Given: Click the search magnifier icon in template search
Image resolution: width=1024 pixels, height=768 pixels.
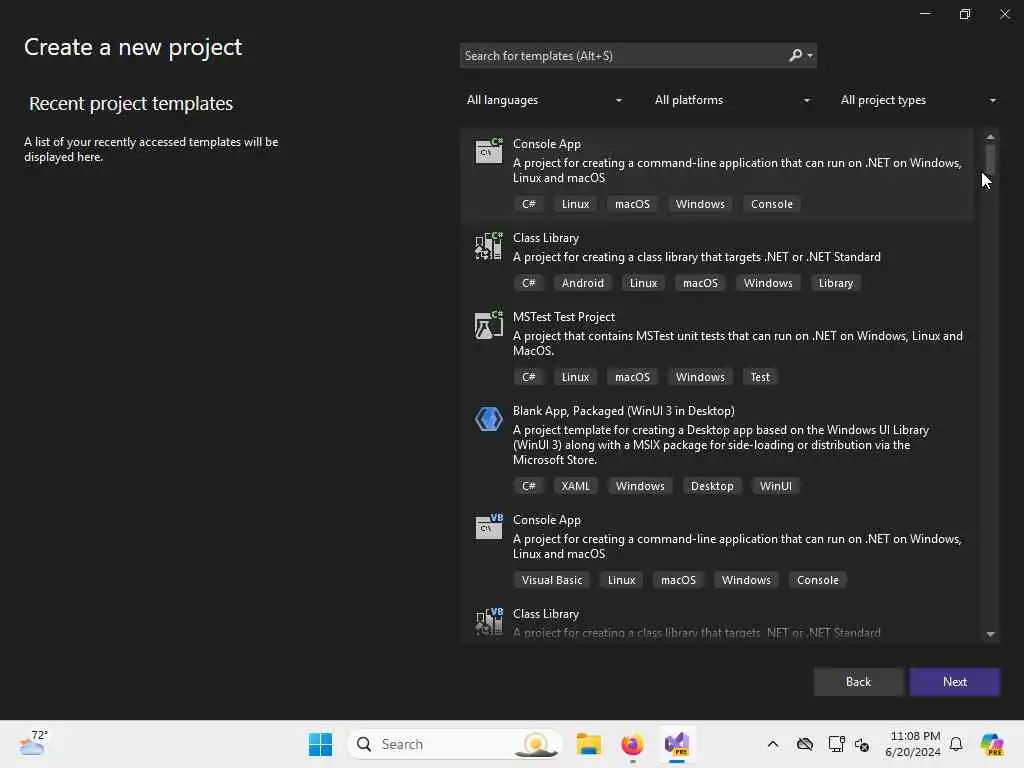Looking at the screenshot, I should pyautogui.click(x=795, y=56).
